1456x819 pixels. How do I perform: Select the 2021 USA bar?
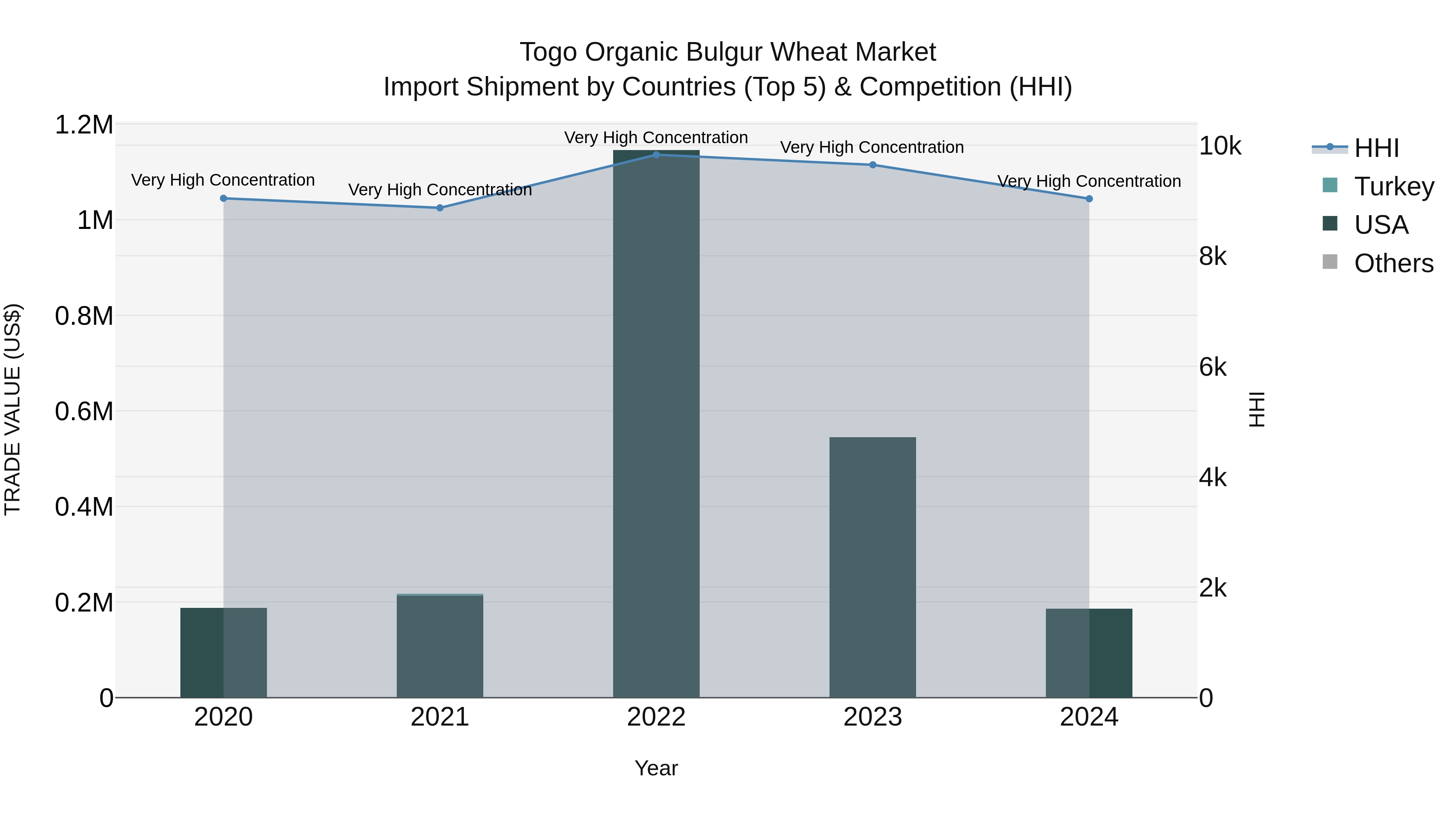click(x=440, y=647)
